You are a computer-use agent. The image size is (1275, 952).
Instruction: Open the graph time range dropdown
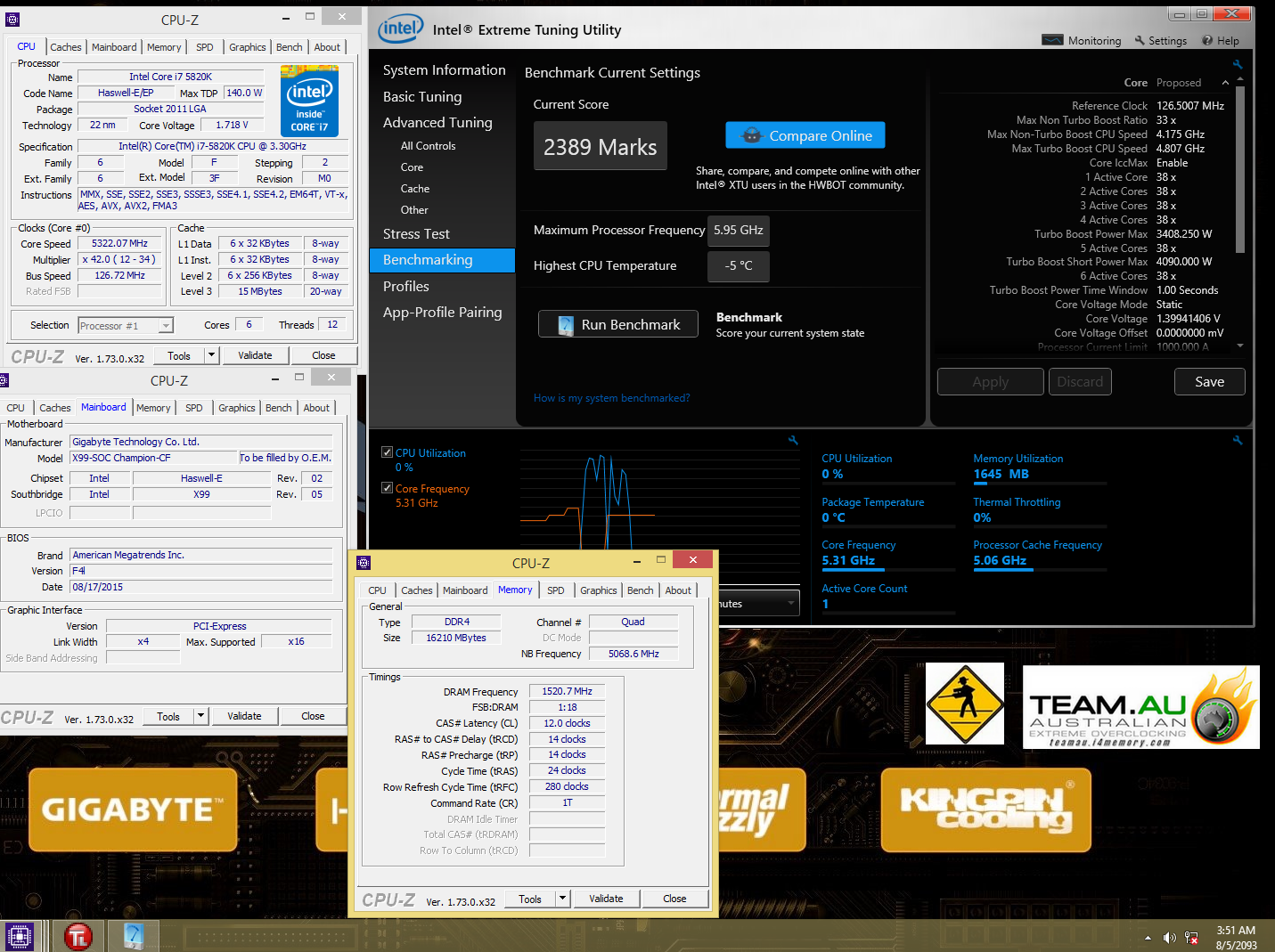click(x=757, y=604)
